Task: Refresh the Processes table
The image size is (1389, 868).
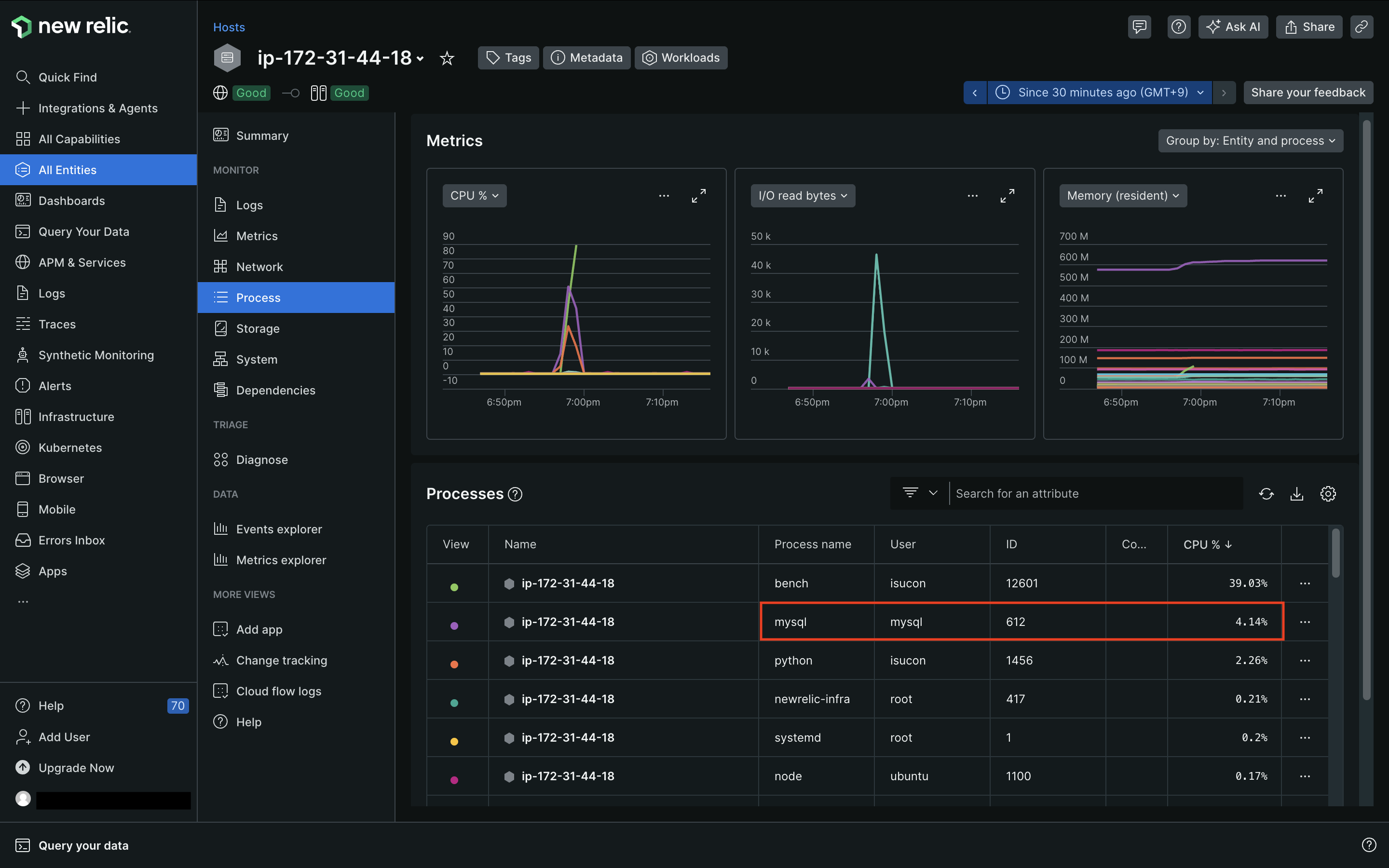Action: click(1266, 494)
